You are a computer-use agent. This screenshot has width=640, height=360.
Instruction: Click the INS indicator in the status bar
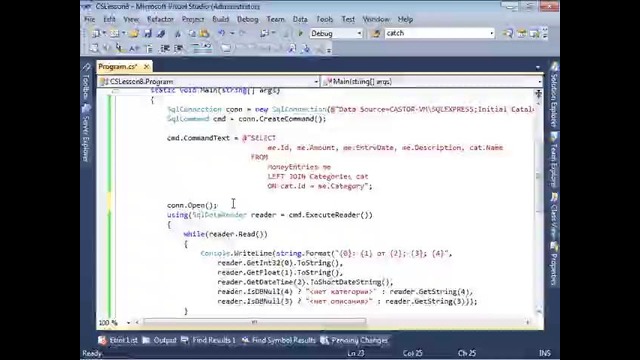click(545, 353)
